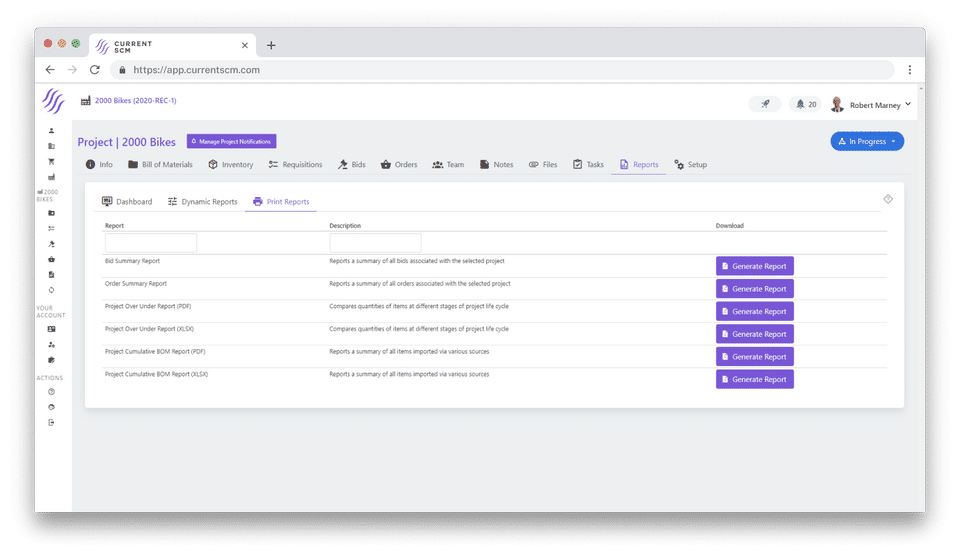Open the bell notifications showing 20
This screenshot has height=554, width=960.
pyautogui.click(x=805, y=104)
